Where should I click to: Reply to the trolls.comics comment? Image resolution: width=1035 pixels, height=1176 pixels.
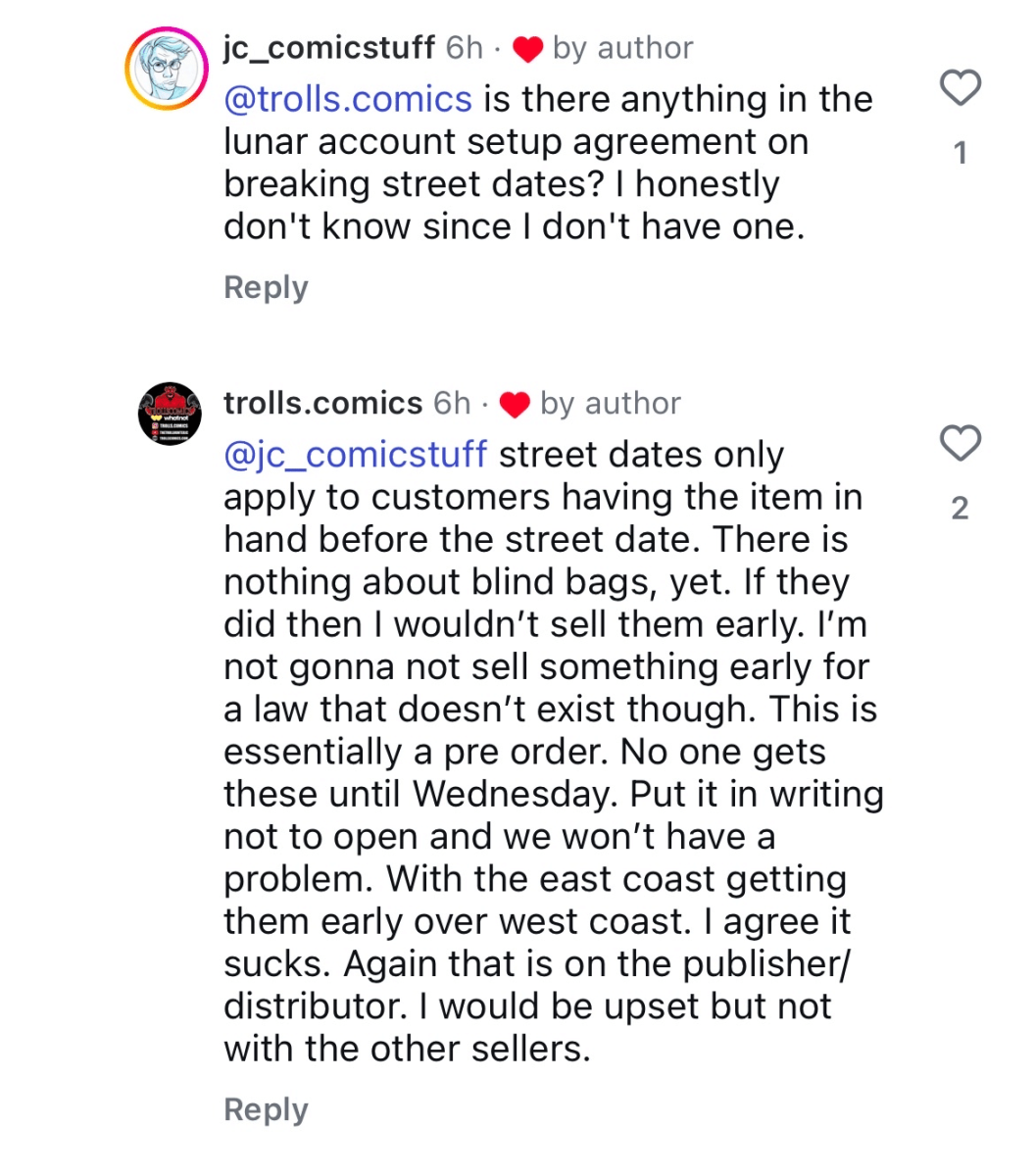(x=266, y=1109)
